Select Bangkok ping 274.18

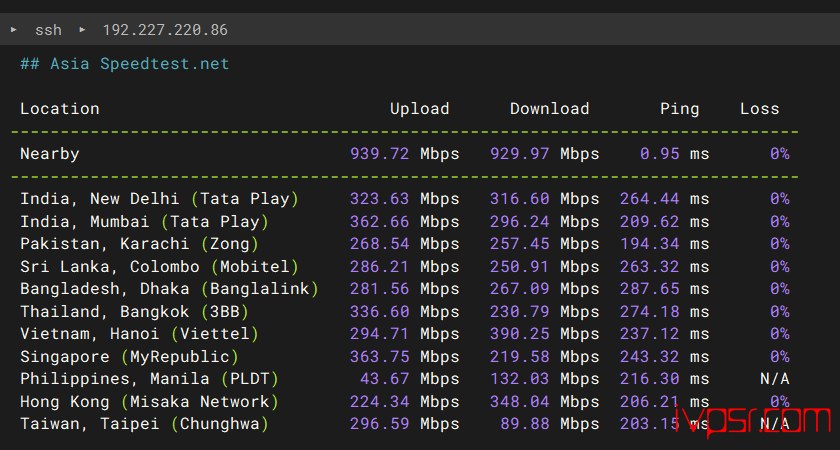650,311
